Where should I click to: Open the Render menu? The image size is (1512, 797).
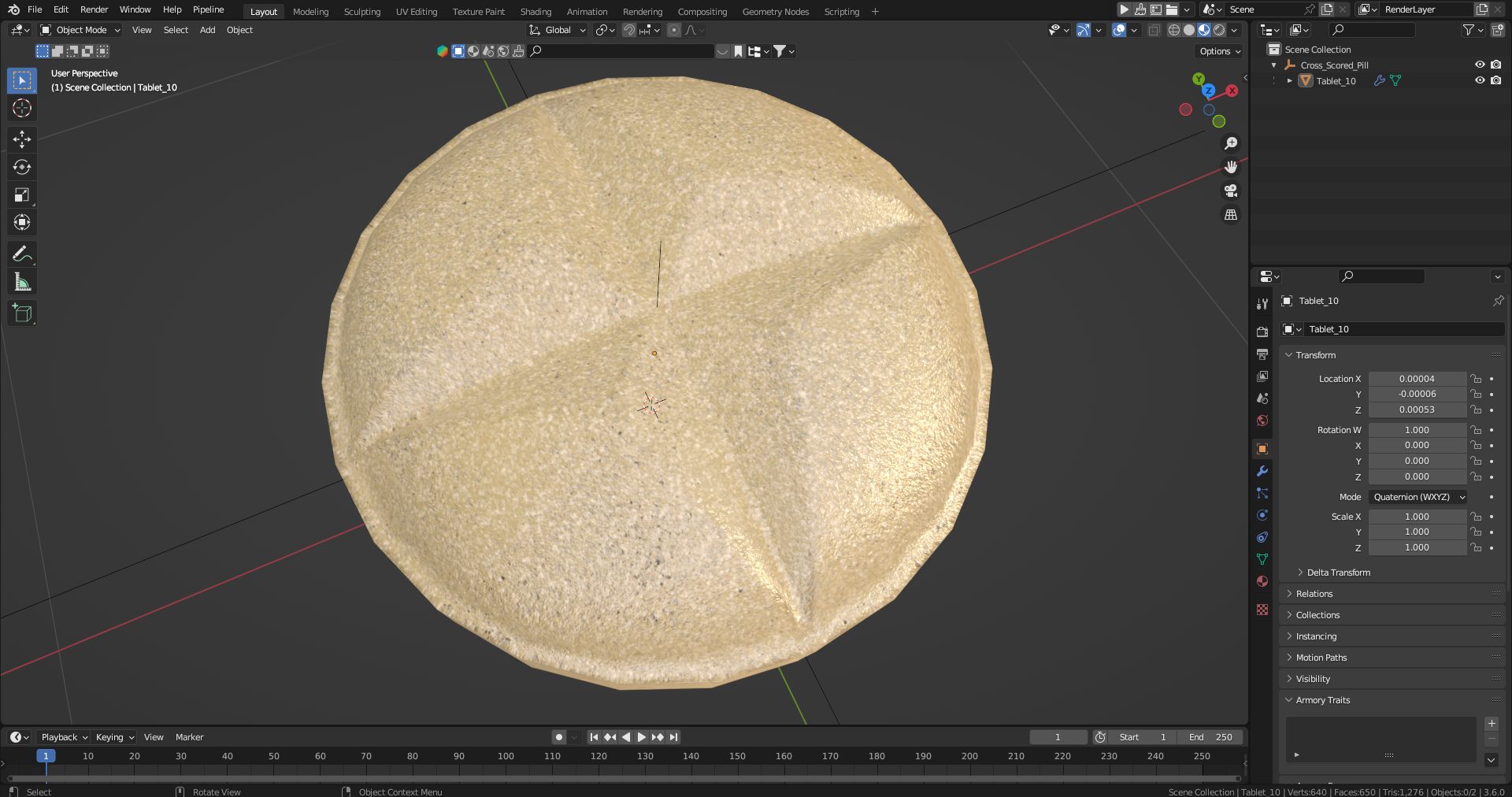pos(94,9)
